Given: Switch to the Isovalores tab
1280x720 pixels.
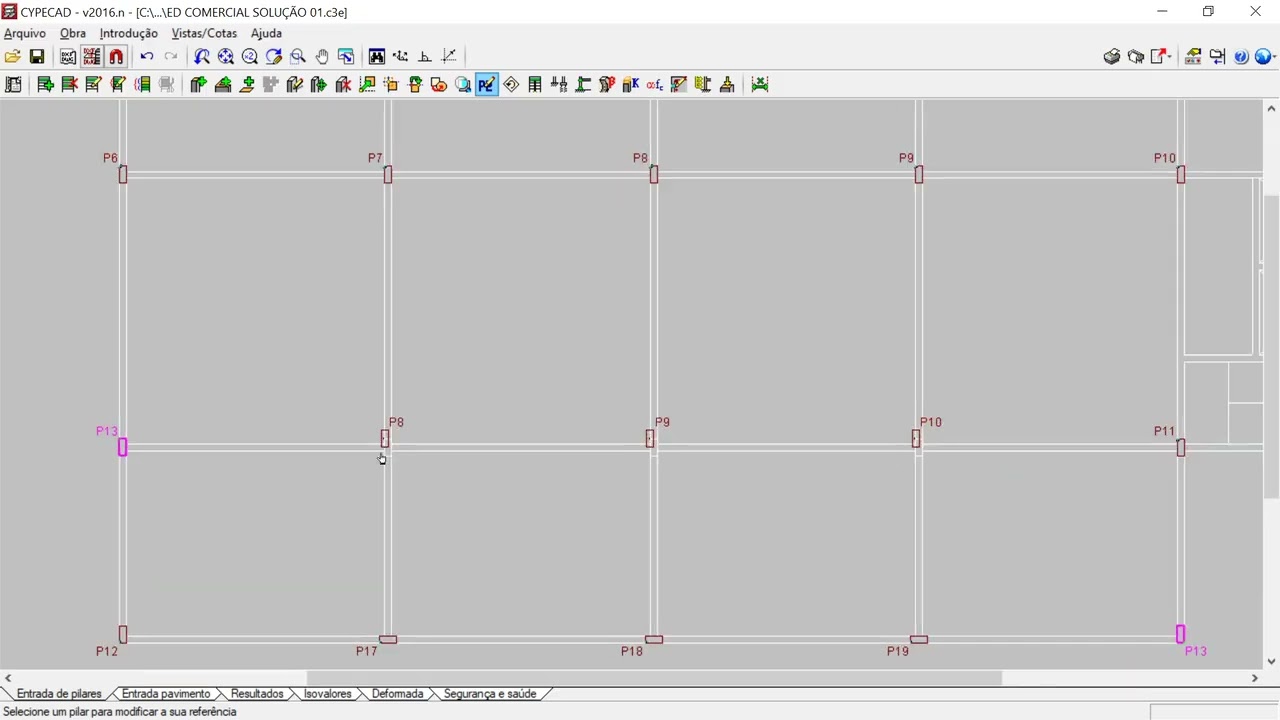Looking at the screenshot, I should [x=328, y=694].
